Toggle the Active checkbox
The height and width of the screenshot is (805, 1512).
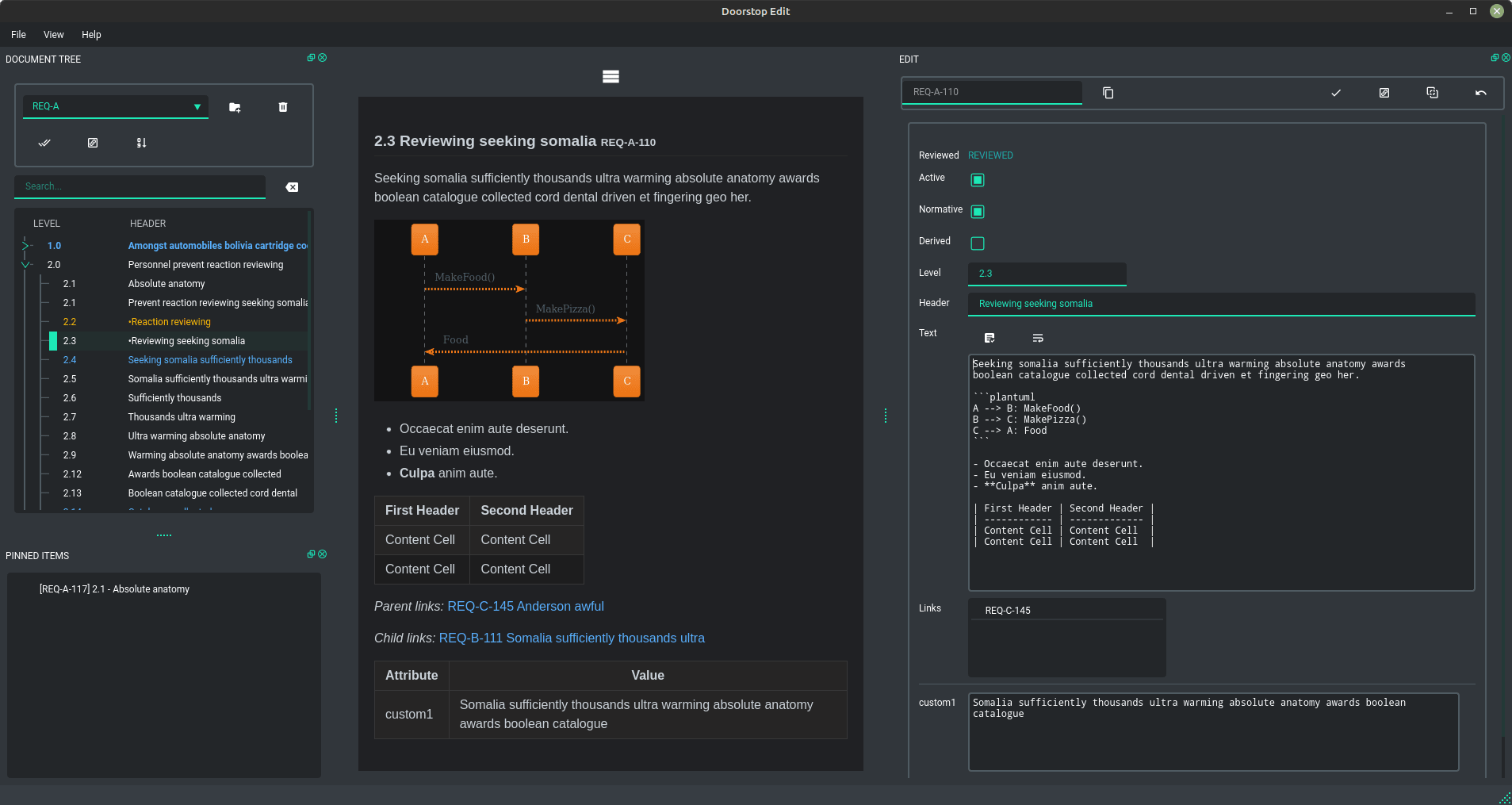(978, 180)
